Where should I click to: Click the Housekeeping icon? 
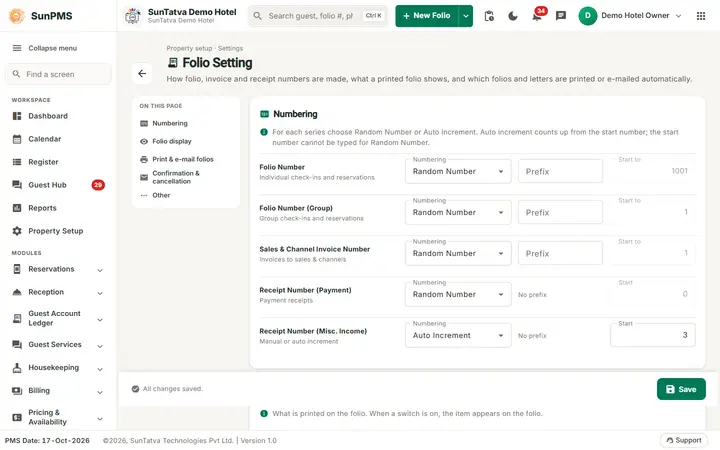pyautogui.click(x=17, y=367)
